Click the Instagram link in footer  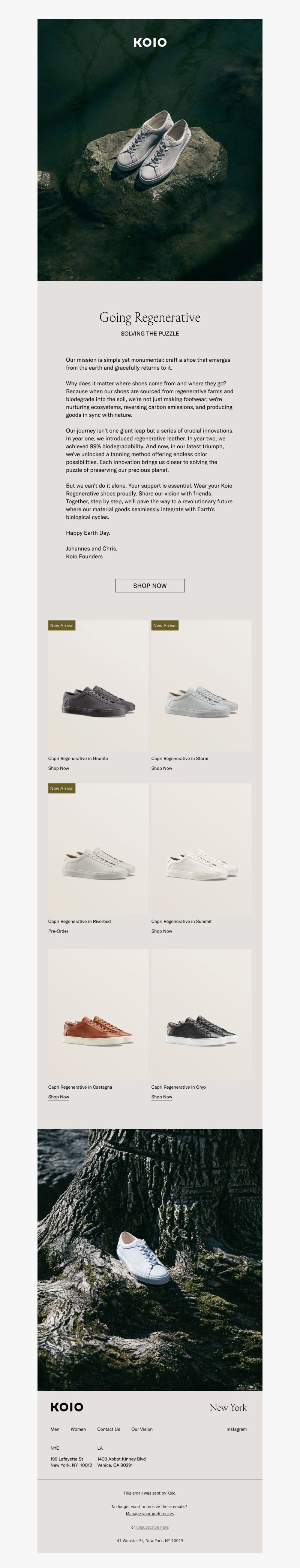237,1429
